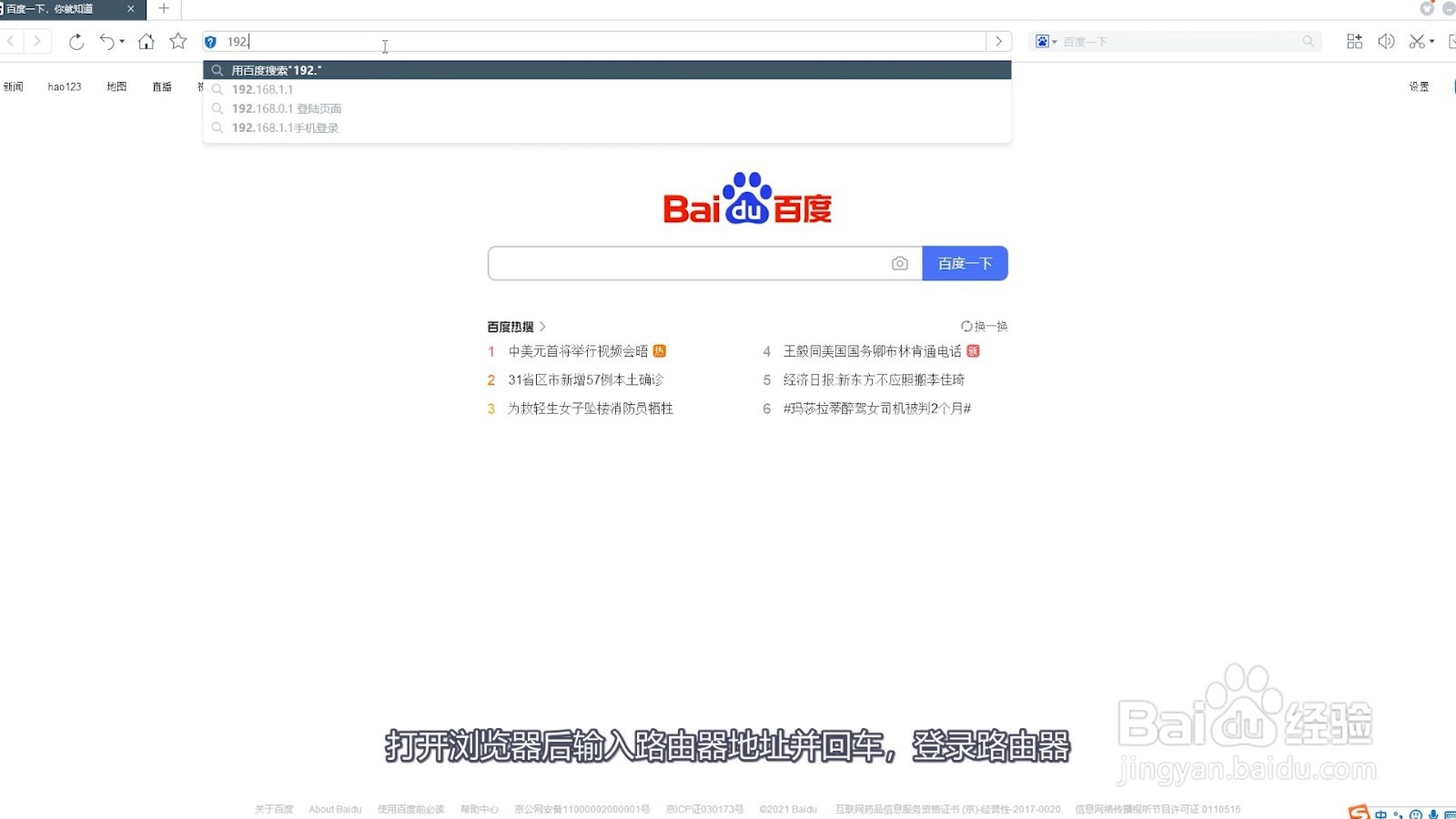This screenshot has height=819, width=1456.
Task: Toggle the speaker mute icon
Action: [x=1386, y=41]
